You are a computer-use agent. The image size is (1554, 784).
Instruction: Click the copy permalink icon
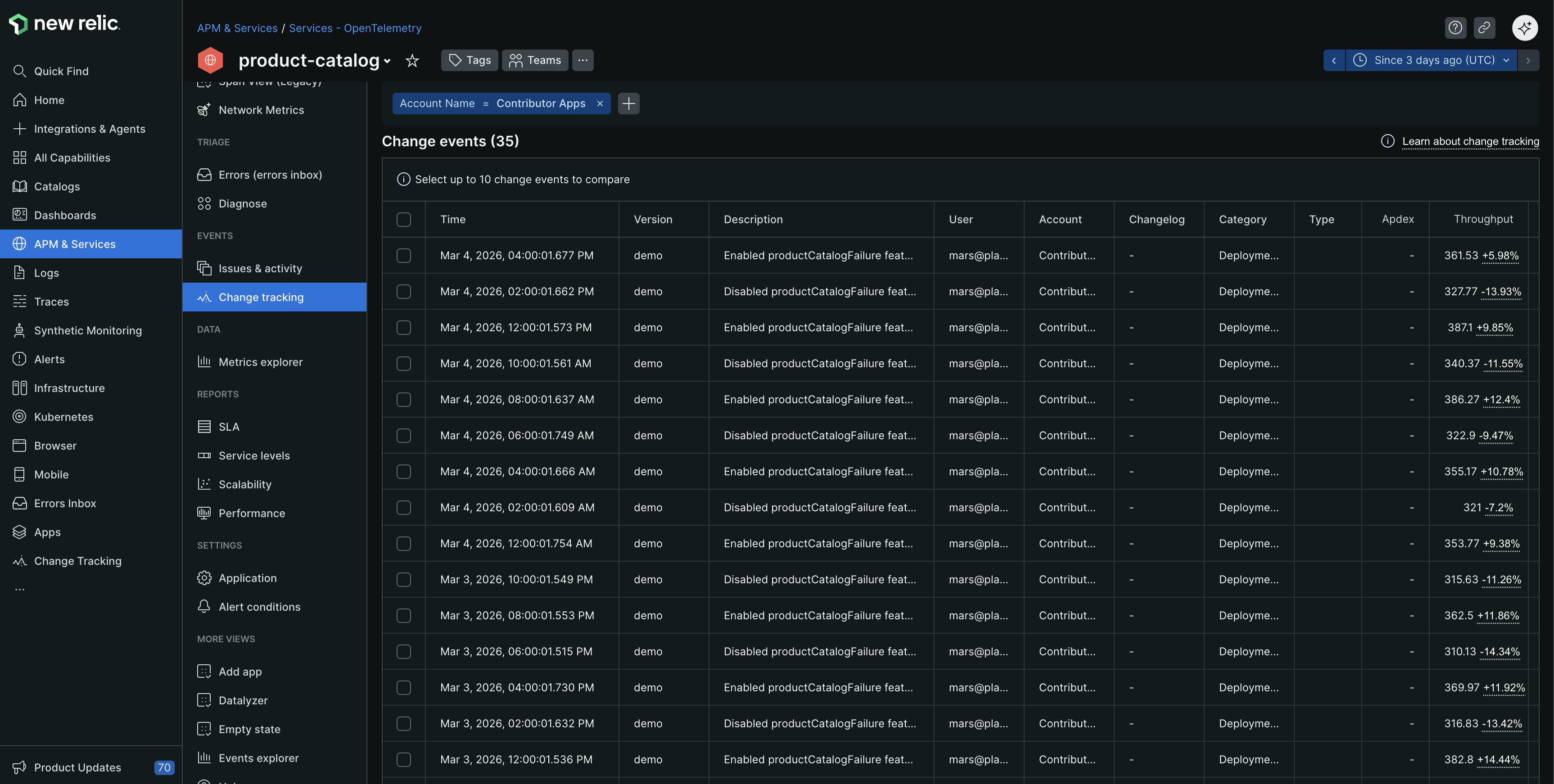point(1485,27)
